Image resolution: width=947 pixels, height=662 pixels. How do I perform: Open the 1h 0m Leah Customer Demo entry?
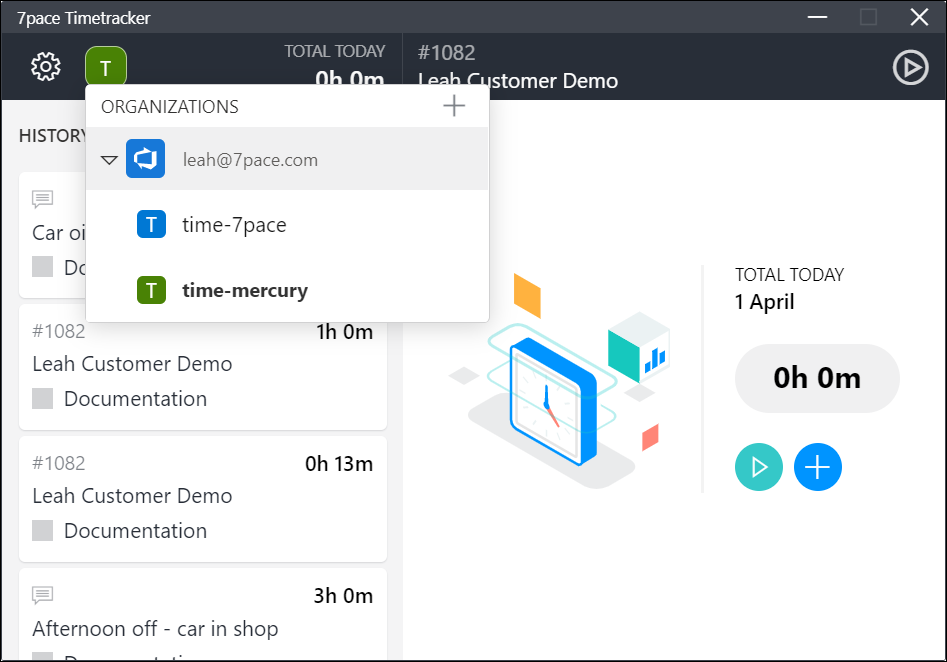pos(203,367)
